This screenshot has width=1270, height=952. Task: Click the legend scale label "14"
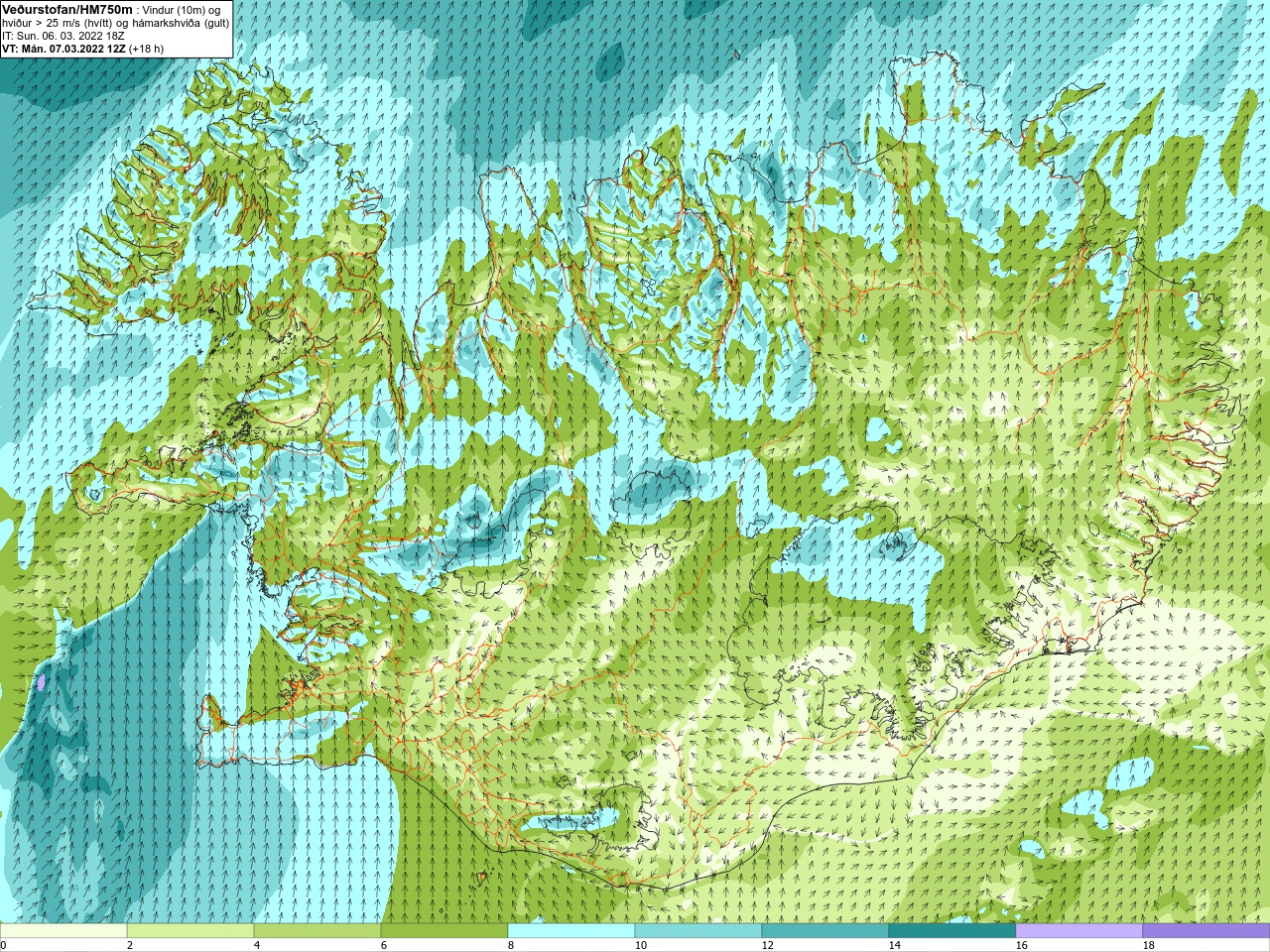pos(895,945)
